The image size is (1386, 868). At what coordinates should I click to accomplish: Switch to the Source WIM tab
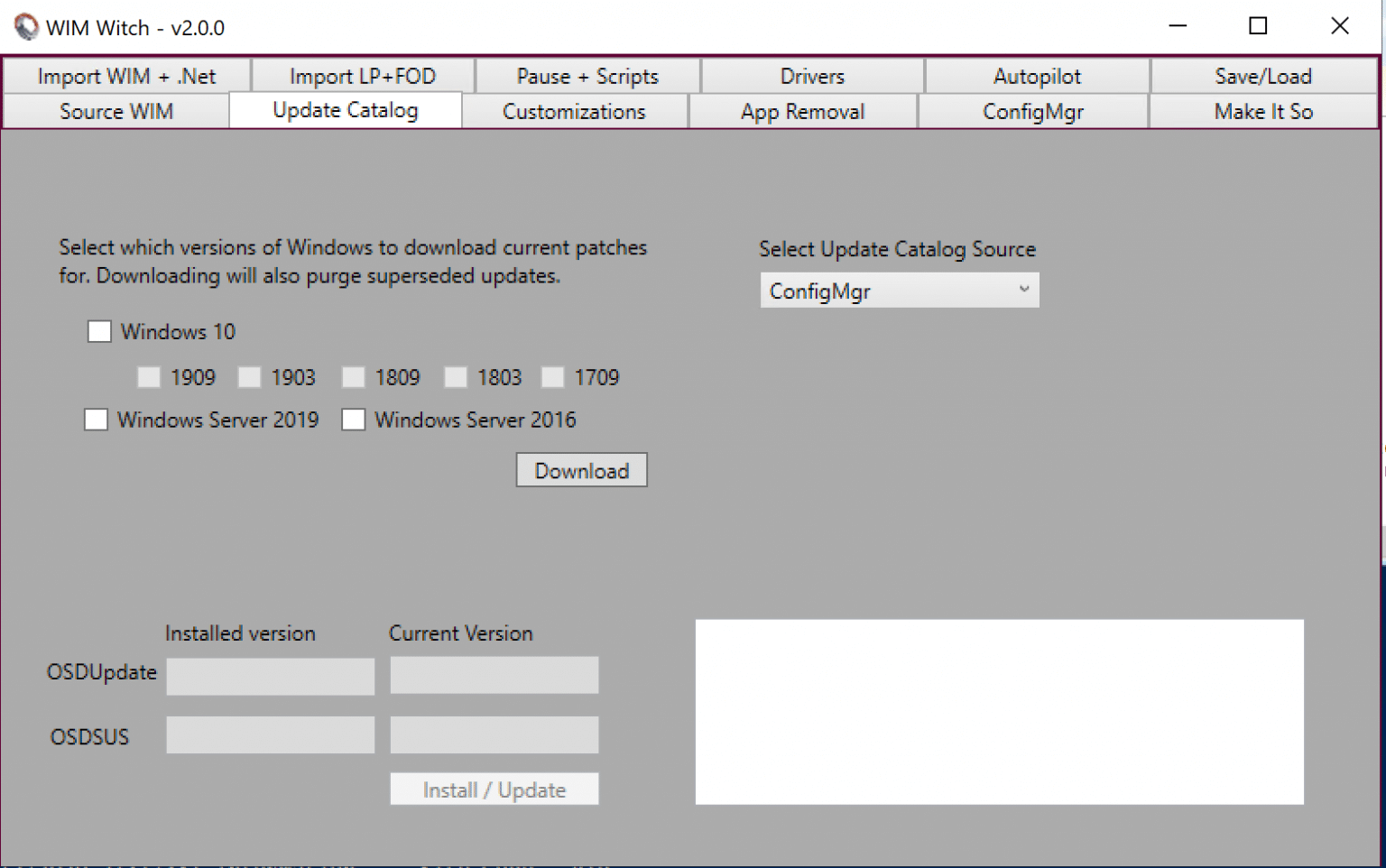[x=116, y=112]
